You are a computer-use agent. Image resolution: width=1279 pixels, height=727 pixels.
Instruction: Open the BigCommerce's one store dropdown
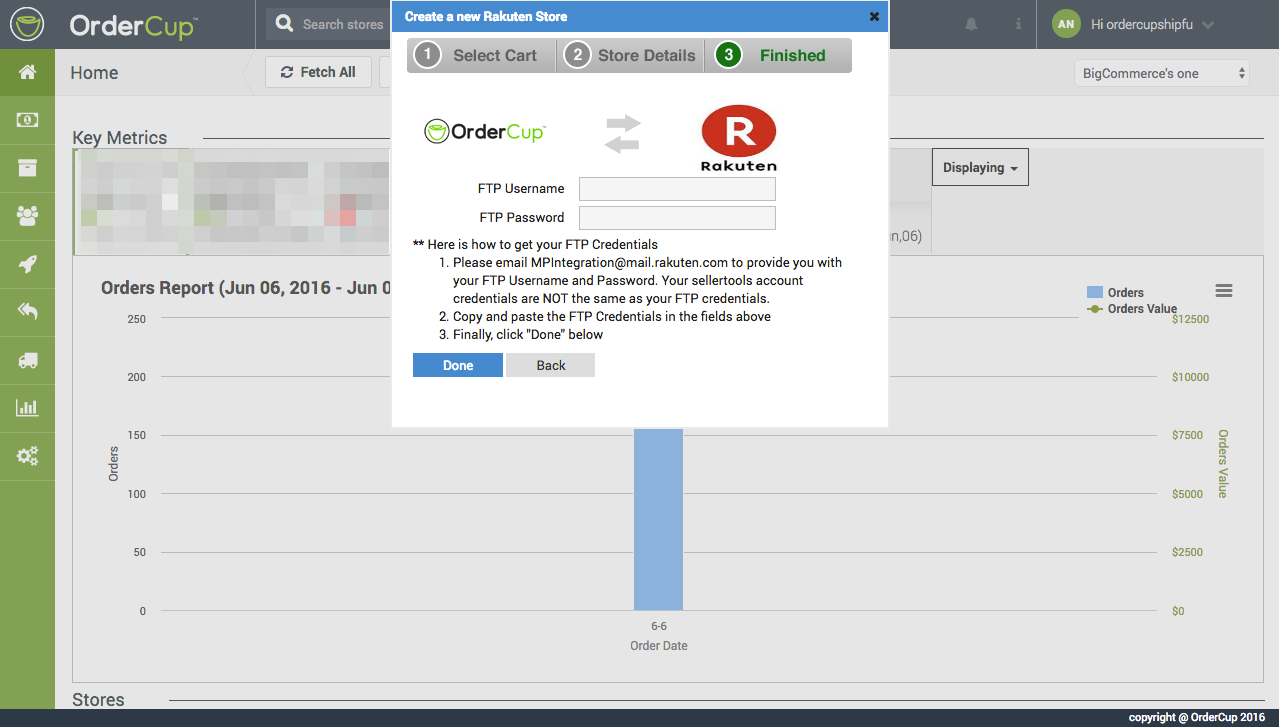tap(1162, 73)
